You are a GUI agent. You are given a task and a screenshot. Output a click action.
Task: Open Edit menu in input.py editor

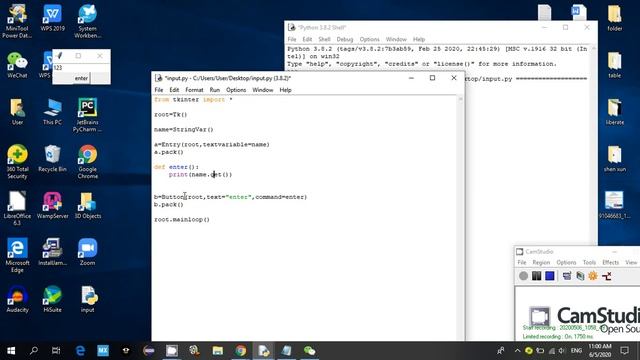174,90
